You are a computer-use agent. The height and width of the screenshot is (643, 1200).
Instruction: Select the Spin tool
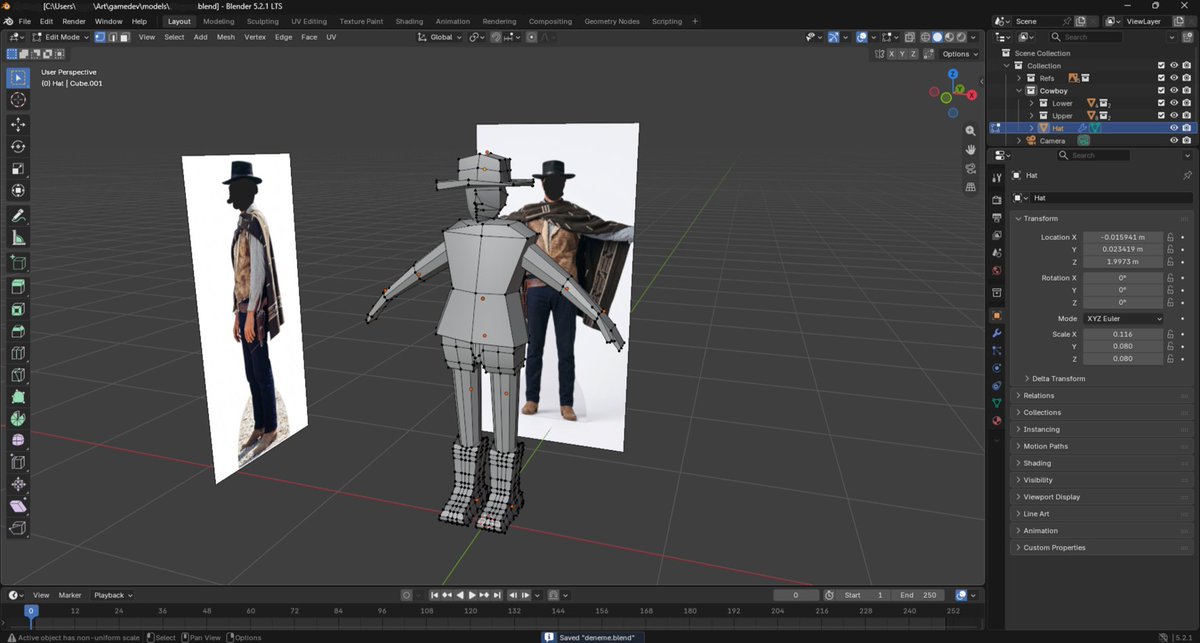[x=18, y=419]
